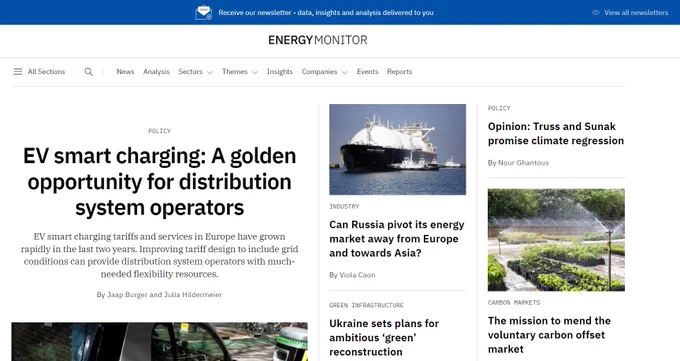This screenshot has width=680, height=361.
Task: Go to the Insights section
Action: [x=280, y=72]
